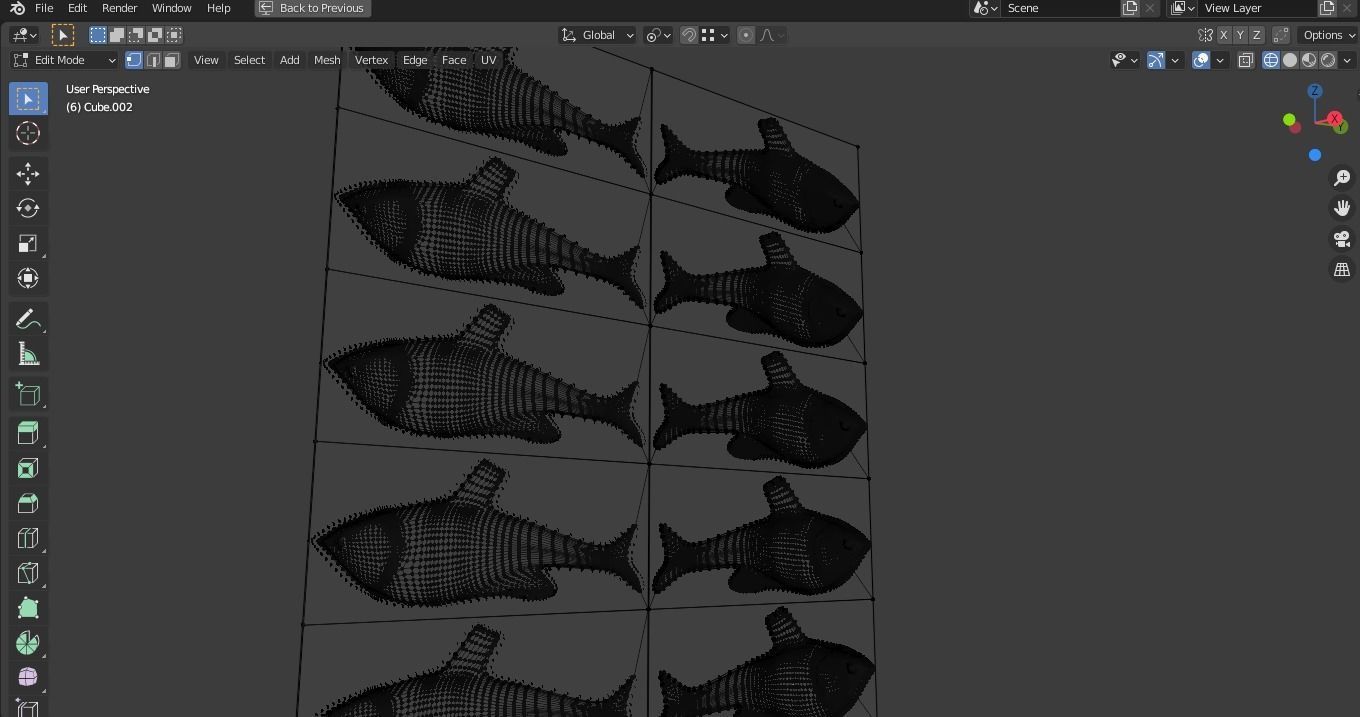Enable vertex select mode
This screenshot has width=1360, height=717.
(134, 60)
